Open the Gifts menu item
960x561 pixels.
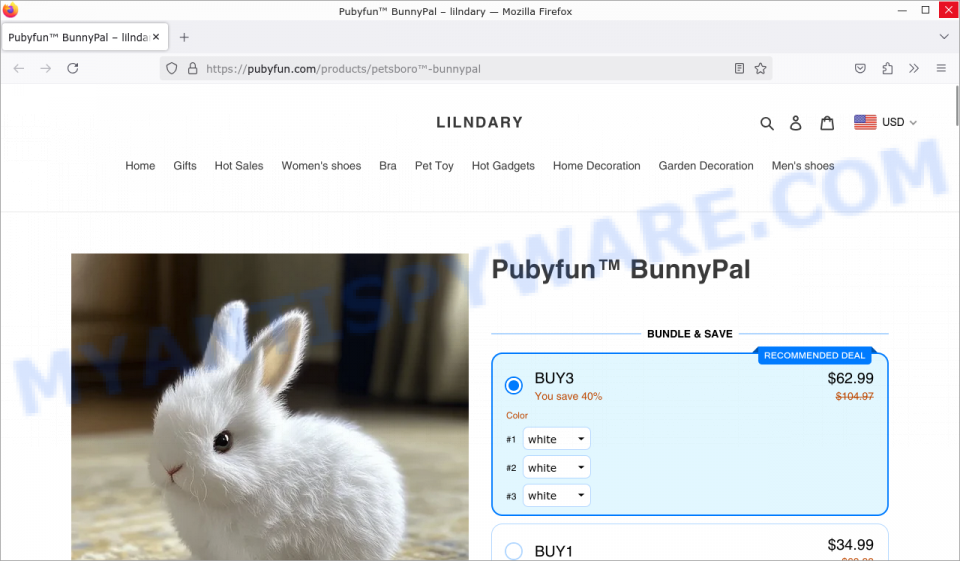tap(185, 166)
